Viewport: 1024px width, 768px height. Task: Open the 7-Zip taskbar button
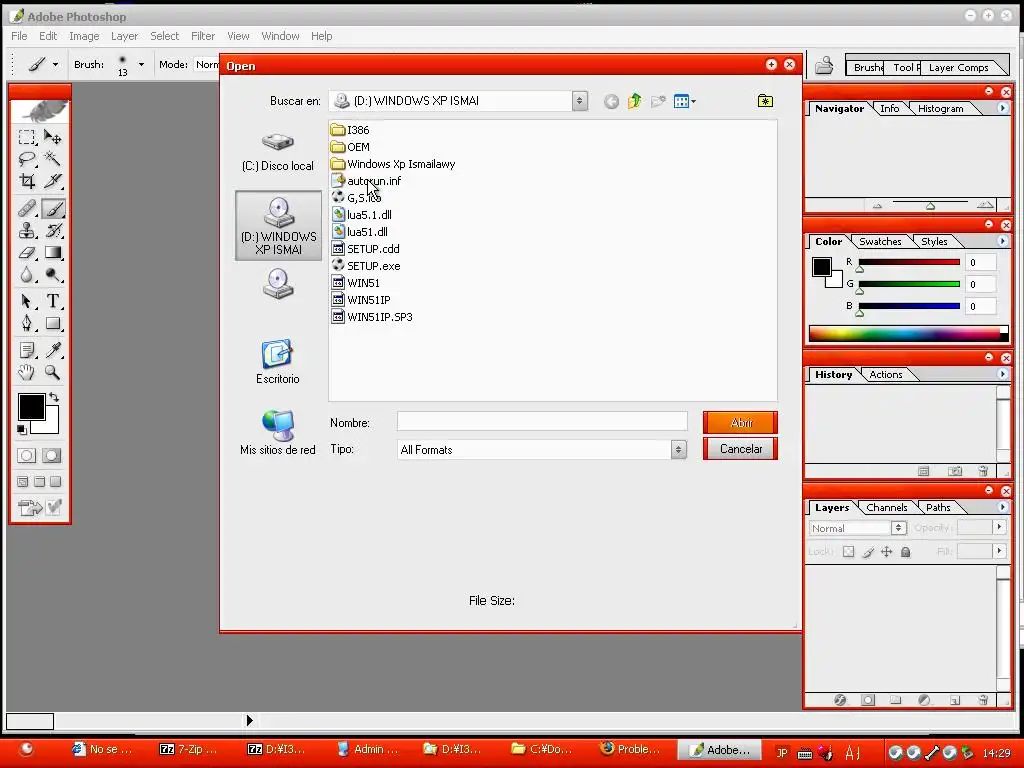click(x=189, y=750)
